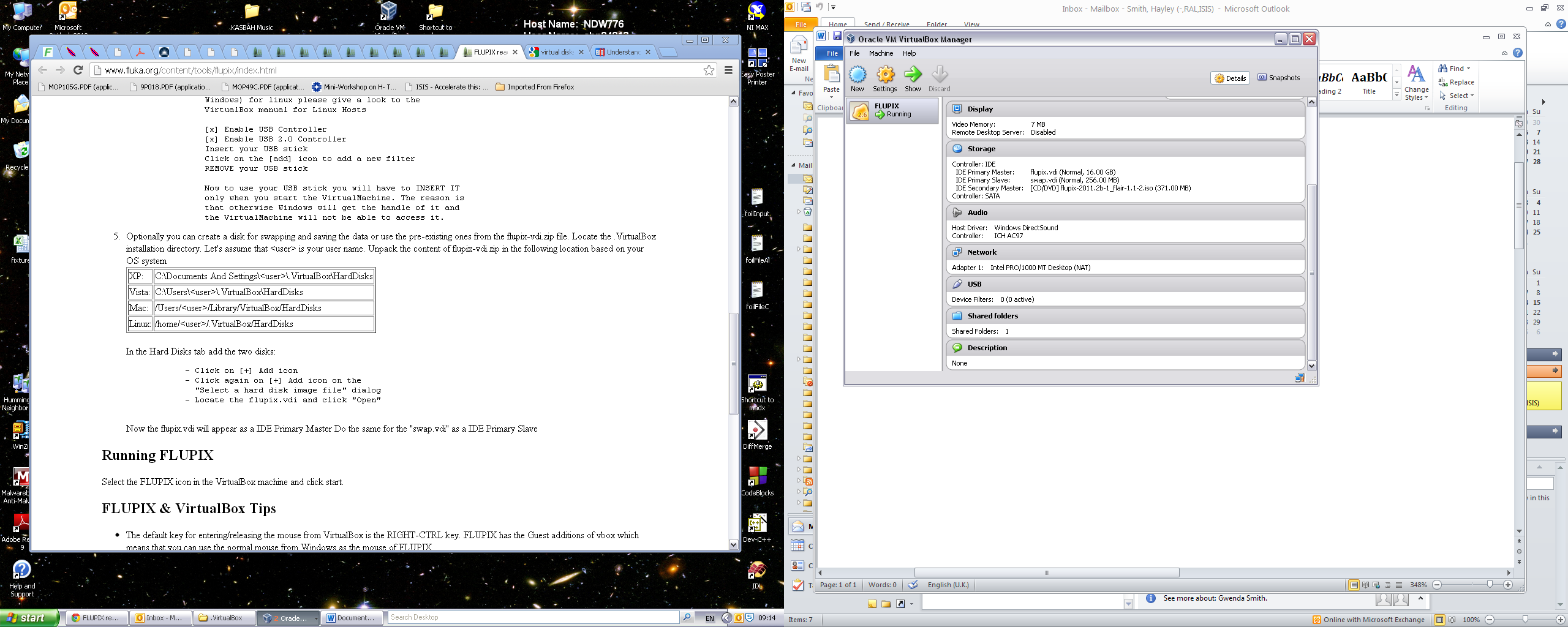Click Word zoom out minus icon
Viewport: 1568px width, 627px height.
[x=1437, y=585]
